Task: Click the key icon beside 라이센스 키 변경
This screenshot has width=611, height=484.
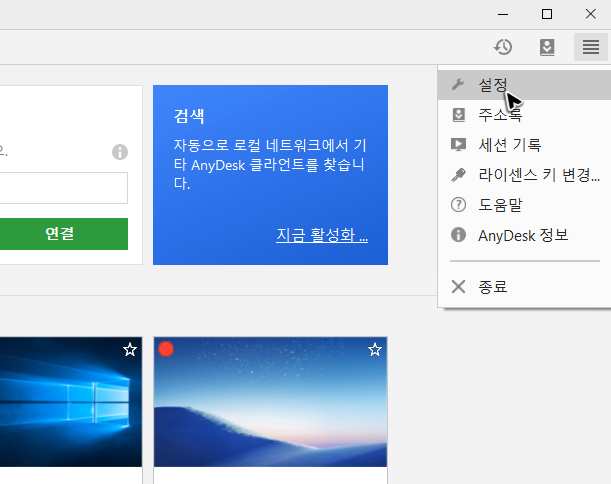Action: coord(458,175)
